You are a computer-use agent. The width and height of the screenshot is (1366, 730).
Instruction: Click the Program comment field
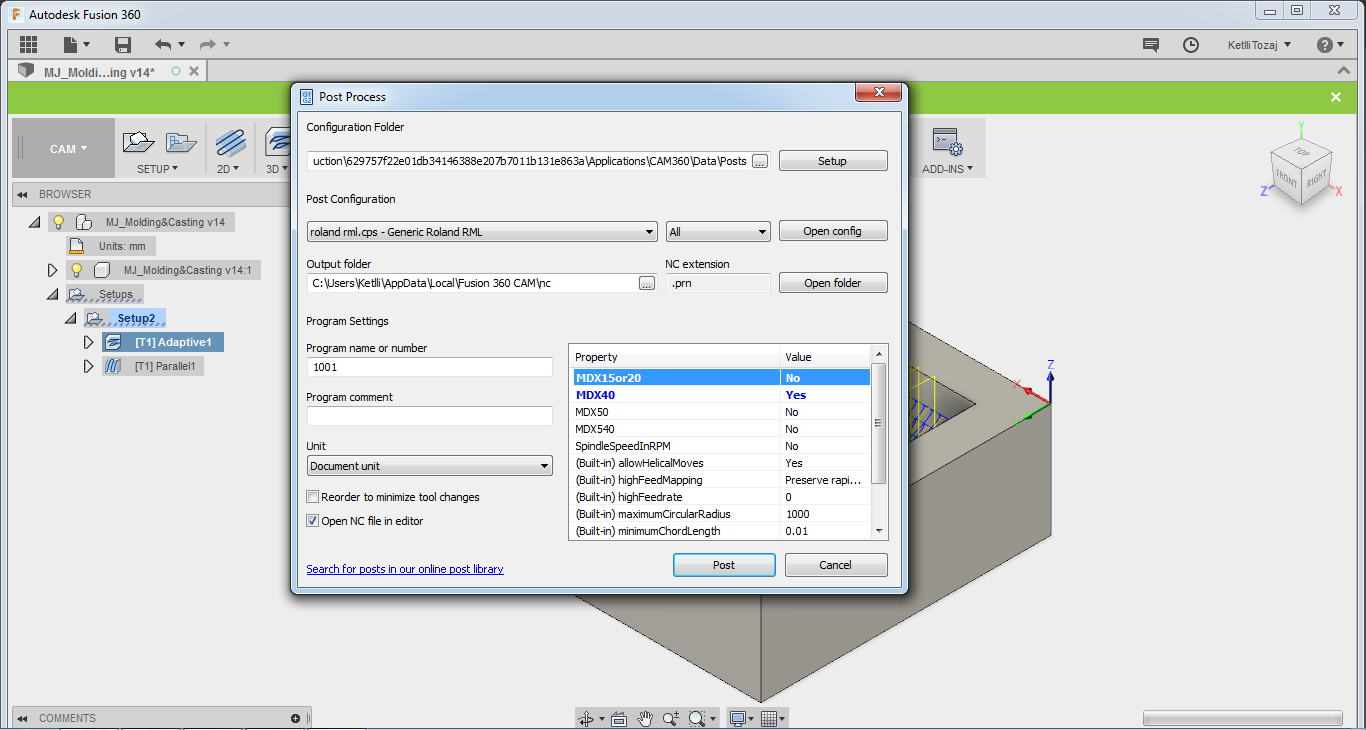(429, 416)
